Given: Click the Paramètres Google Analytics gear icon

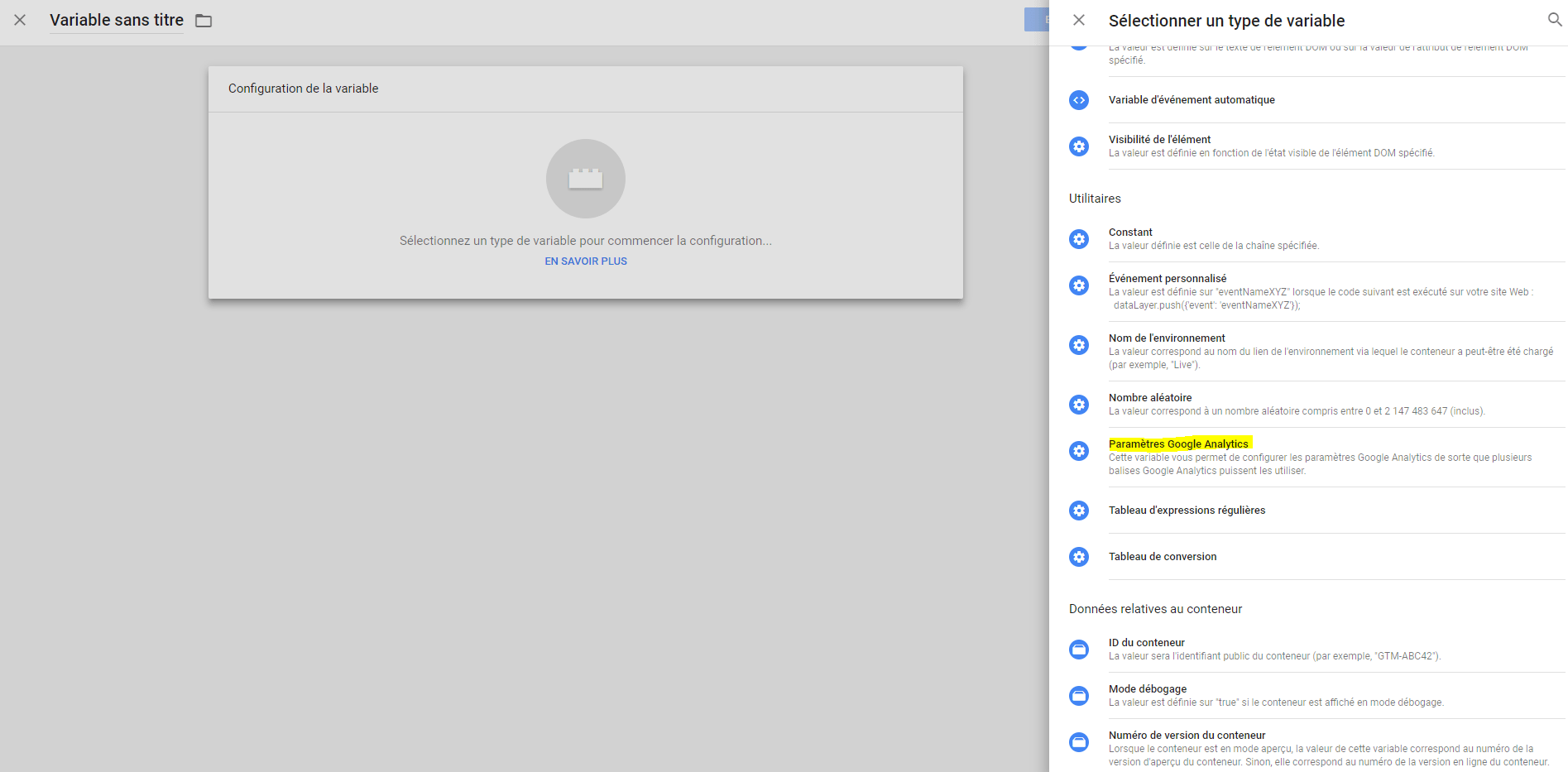Looking at the screenshot, I should pyautogui.click(x=1078, y=450).
